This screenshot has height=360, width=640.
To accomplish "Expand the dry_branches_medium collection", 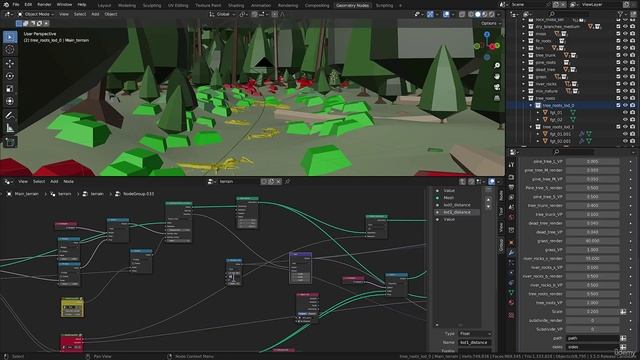I will click(x=524, y=27).
